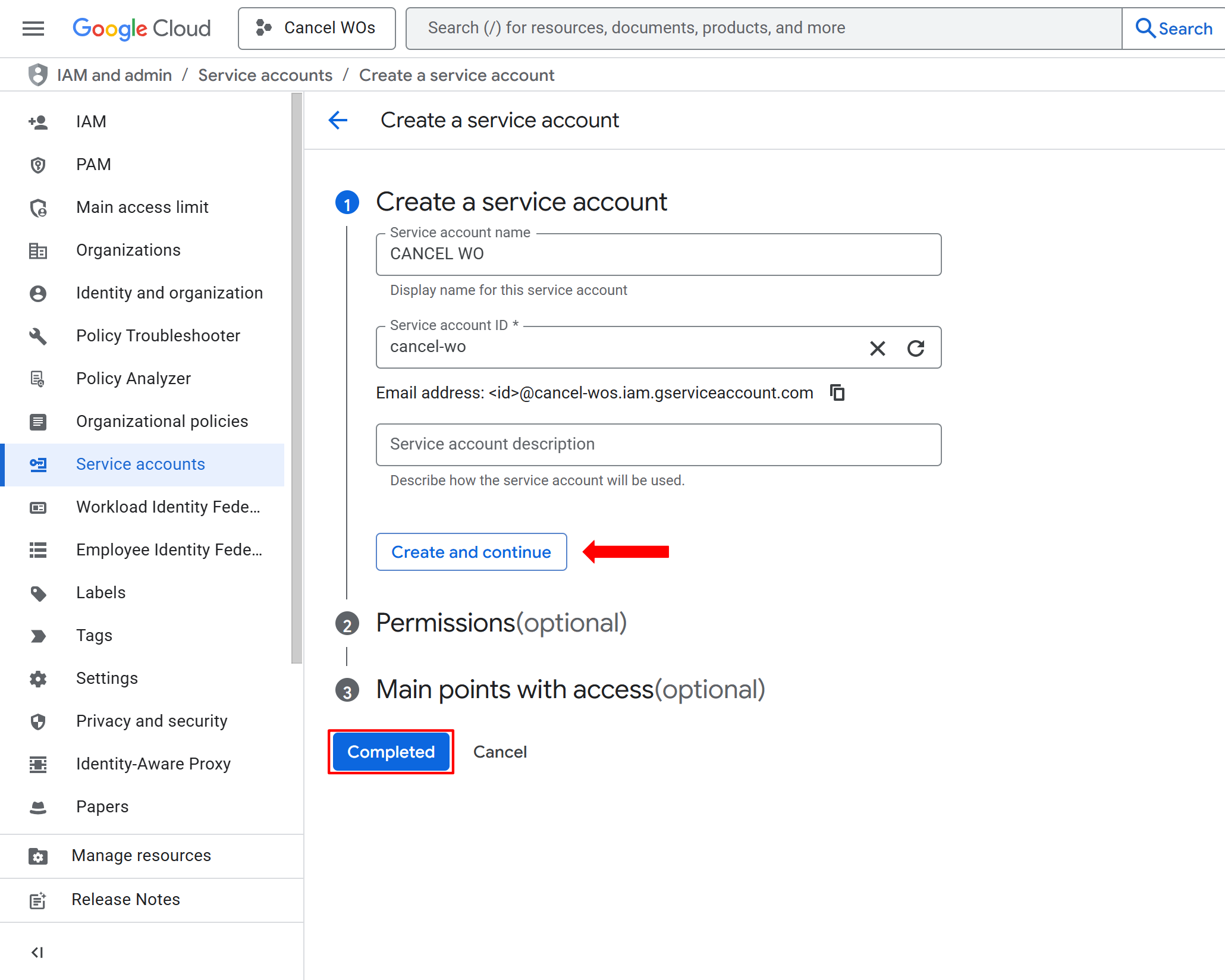Select Service accounts in sidebar
1225x980 pixels.
140,464
